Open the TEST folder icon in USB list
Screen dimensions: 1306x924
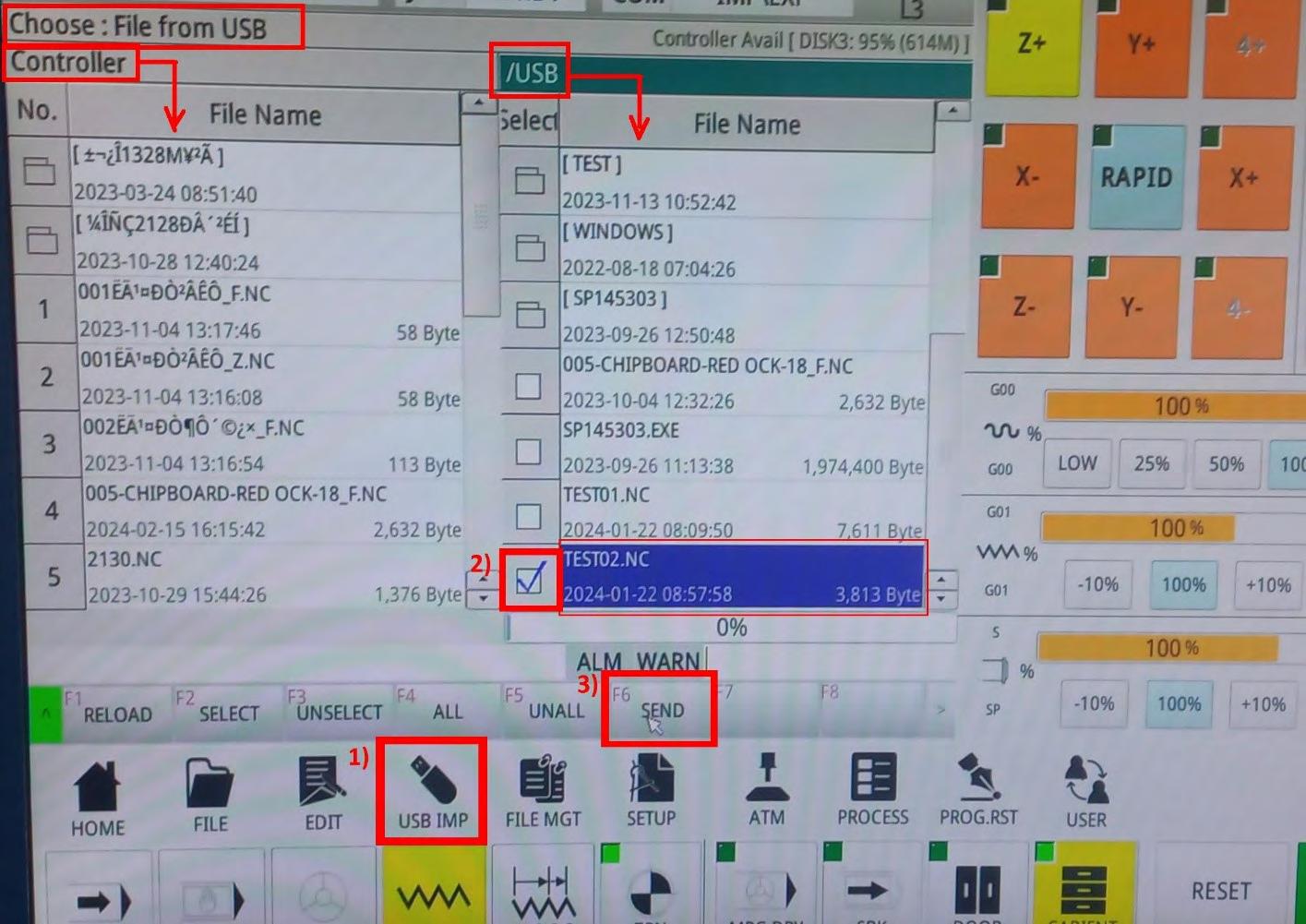(x=530, y=180)
